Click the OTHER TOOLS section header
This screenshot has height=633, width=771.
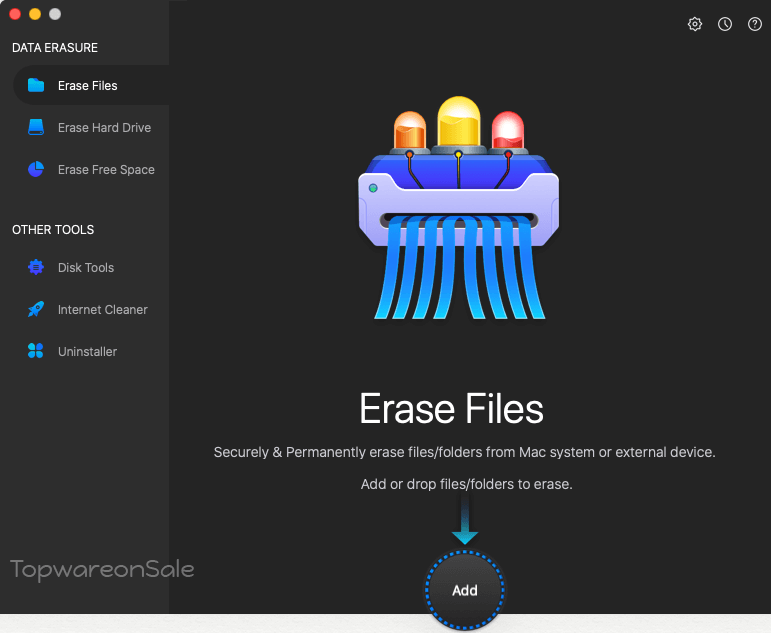click(x=53, y=230)
